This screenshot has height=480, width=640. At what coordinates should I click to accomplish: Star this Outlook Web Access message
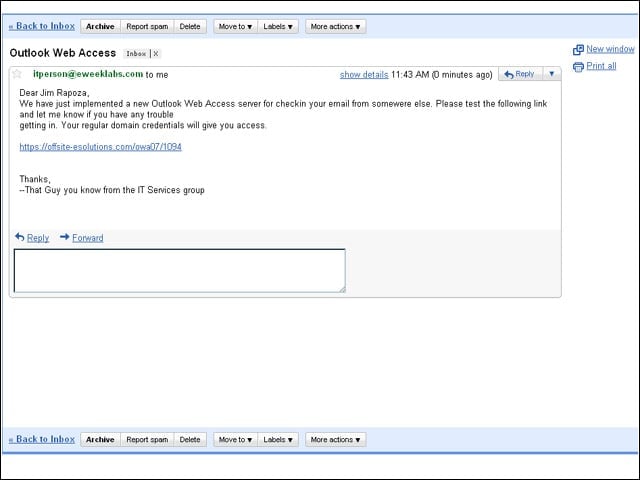pyautogui.click(x=17, y=74)
